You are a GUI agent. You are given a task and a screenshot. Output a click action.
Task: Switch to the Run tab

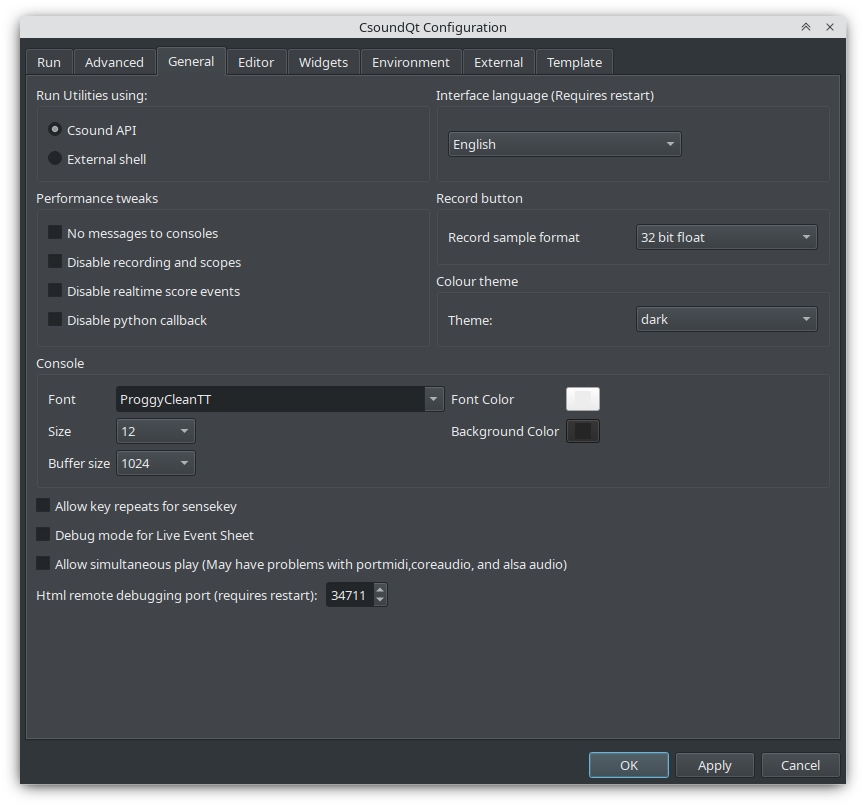coord(49,62)
